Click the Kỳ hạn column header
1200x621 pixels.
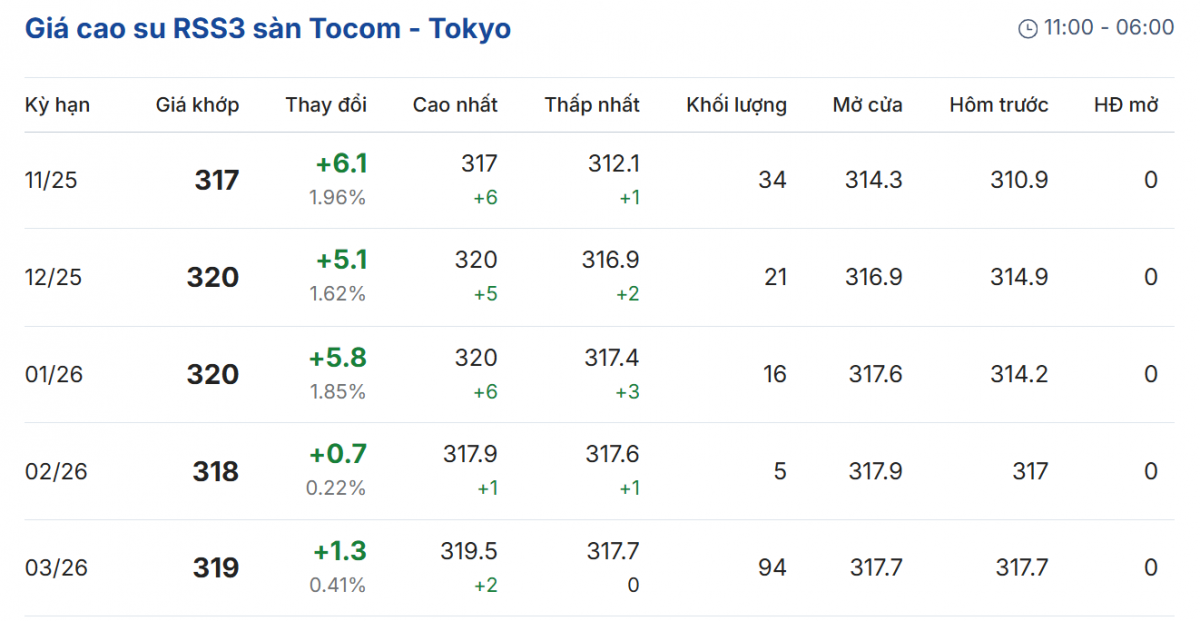(57, 105)
